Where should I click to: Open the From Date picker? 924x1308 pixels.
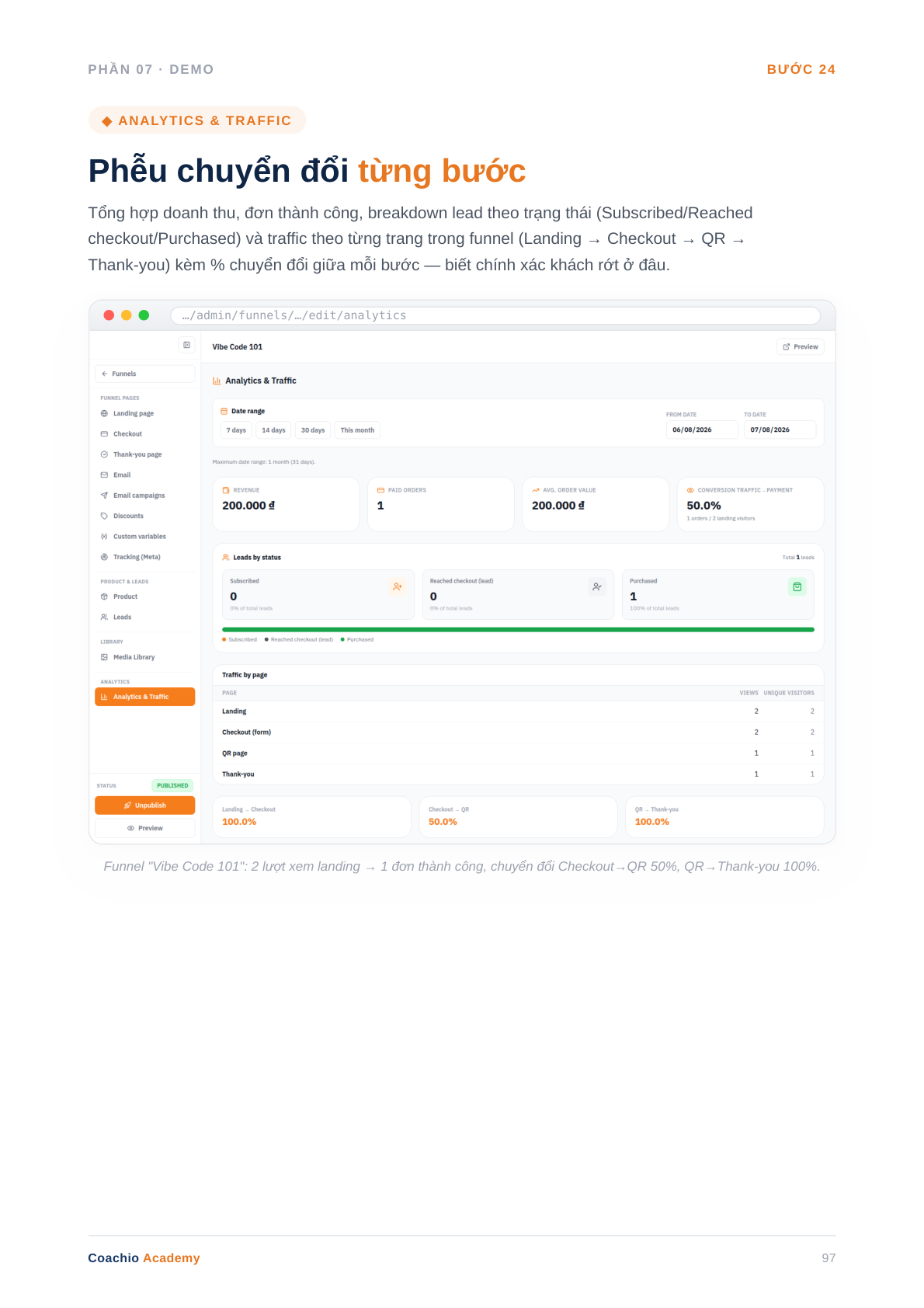click(x=702, y=430)
